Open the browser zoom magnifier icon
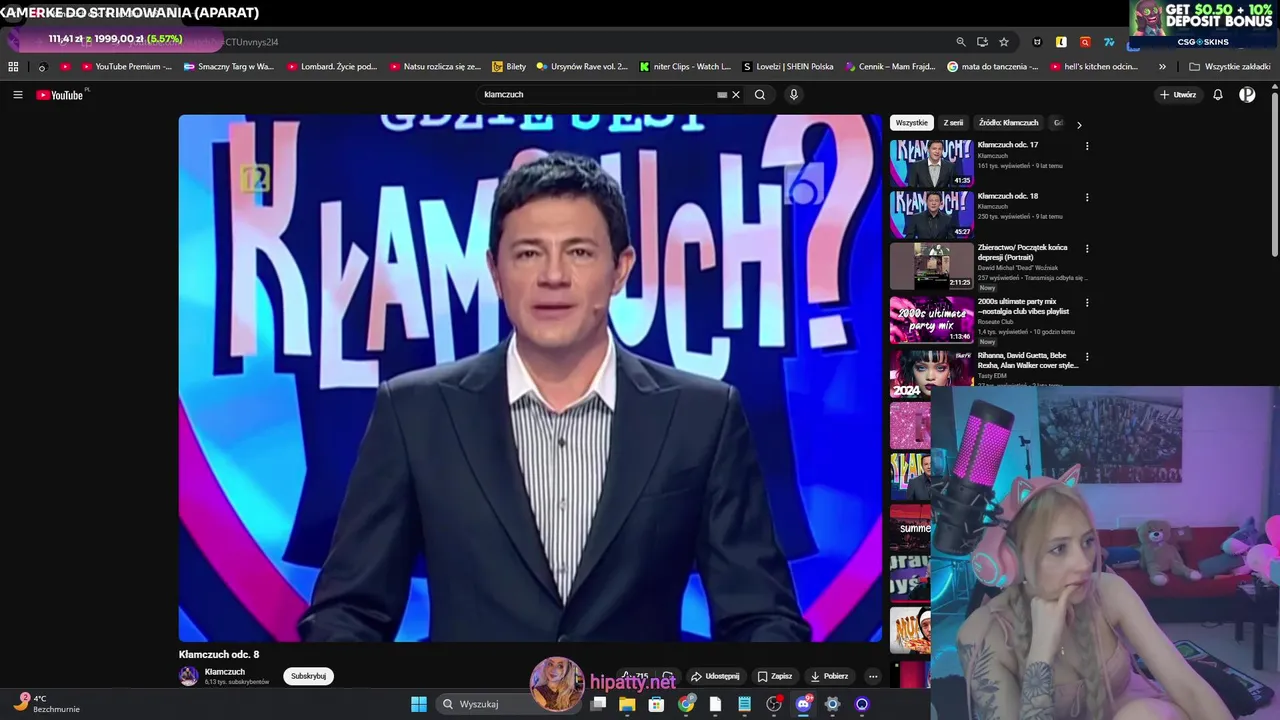The image size is (1280, 720). pos(961,42)
